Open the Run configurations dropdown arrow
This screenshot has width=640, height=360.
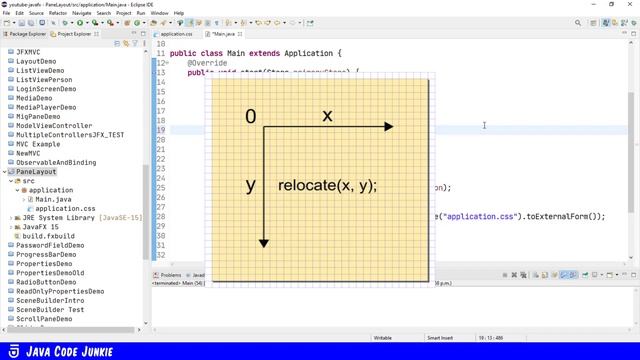point(87,23)
